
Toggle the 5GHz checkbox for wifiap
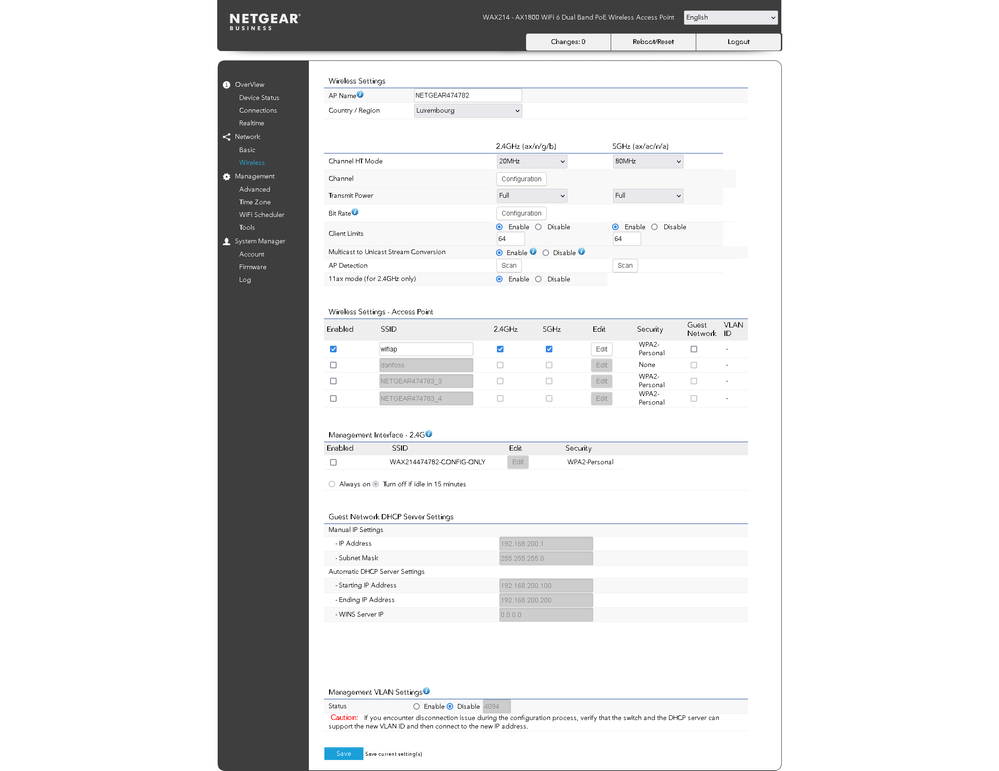click(549, 349)
